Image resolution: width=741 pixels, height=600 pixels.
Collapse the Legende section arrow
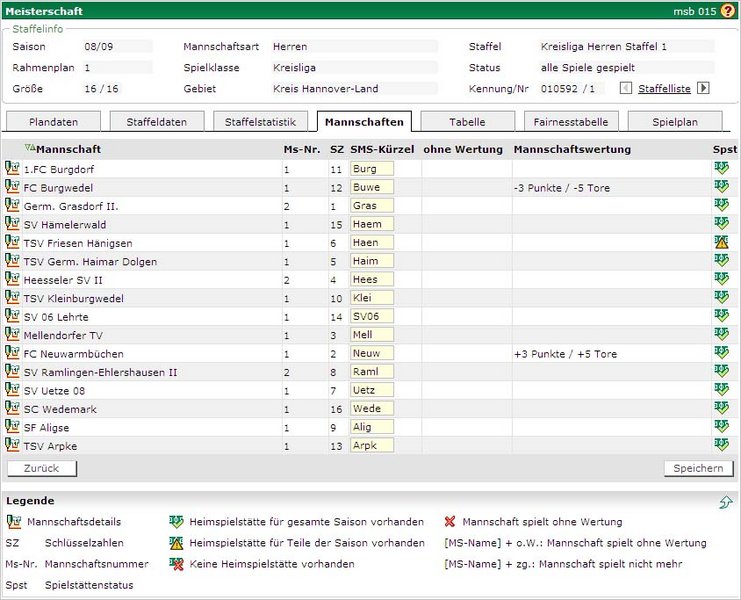(x=725, y=502)
